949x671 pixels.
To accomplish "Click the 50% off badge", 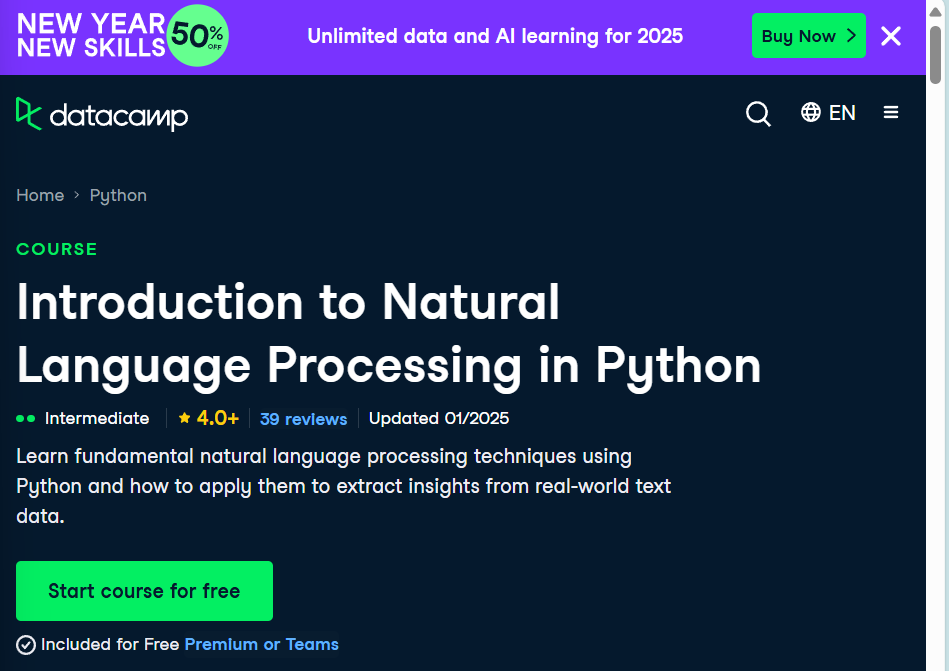I will click(x=197, y=36).
